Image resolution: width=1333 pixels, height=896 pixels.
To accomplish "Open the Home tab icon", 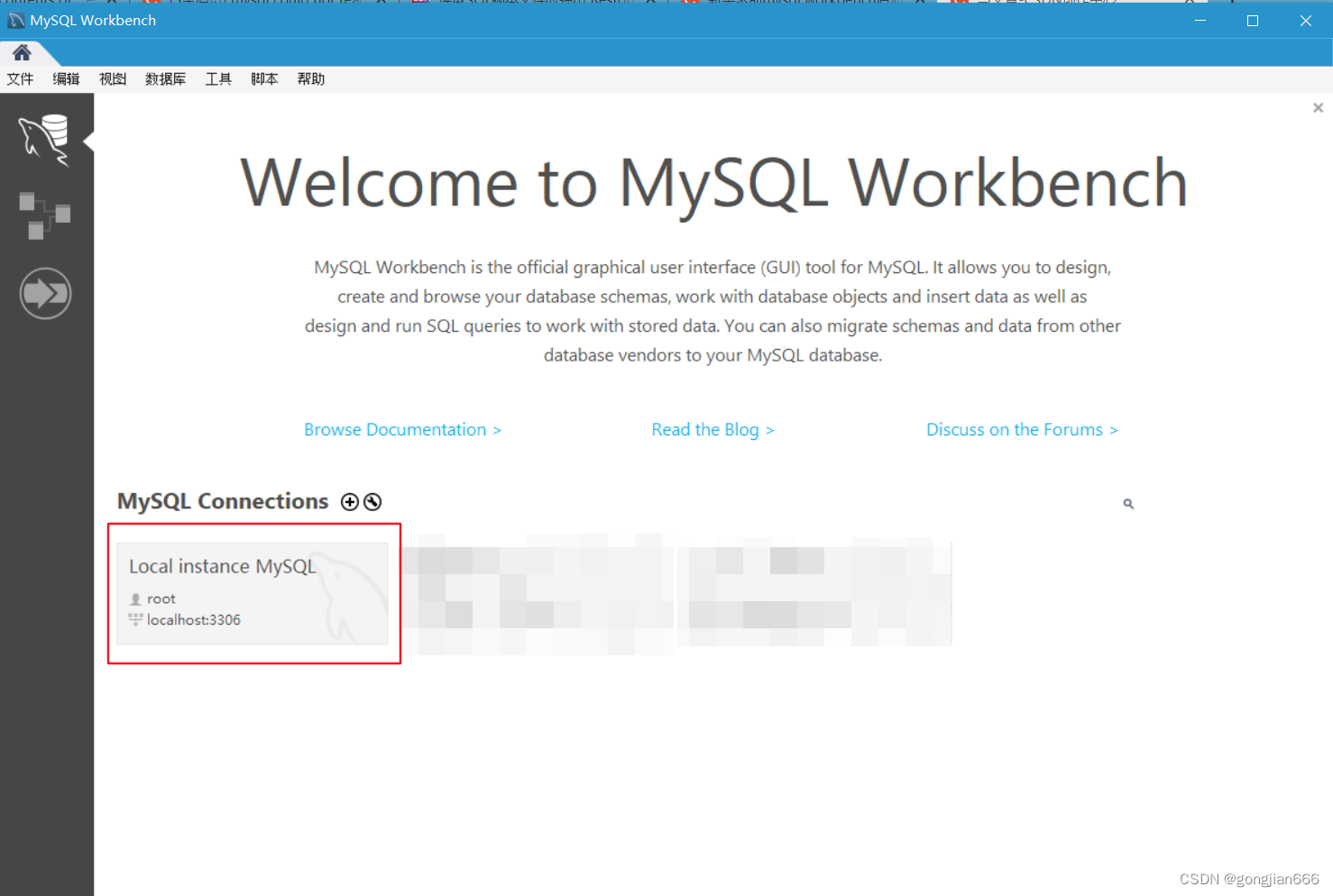I will click(22, 53).
